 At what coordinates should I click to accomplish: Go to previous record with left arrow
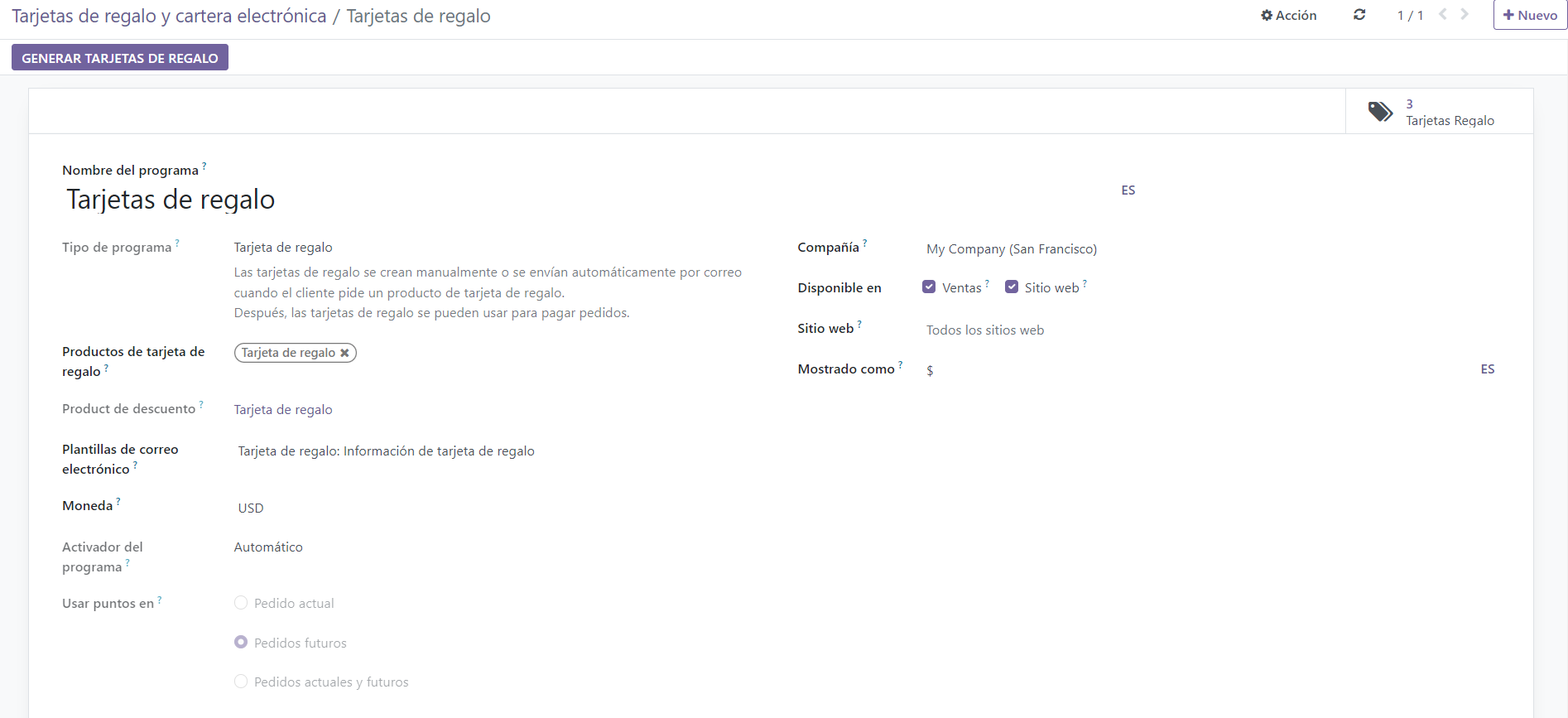click(1443, 14)
